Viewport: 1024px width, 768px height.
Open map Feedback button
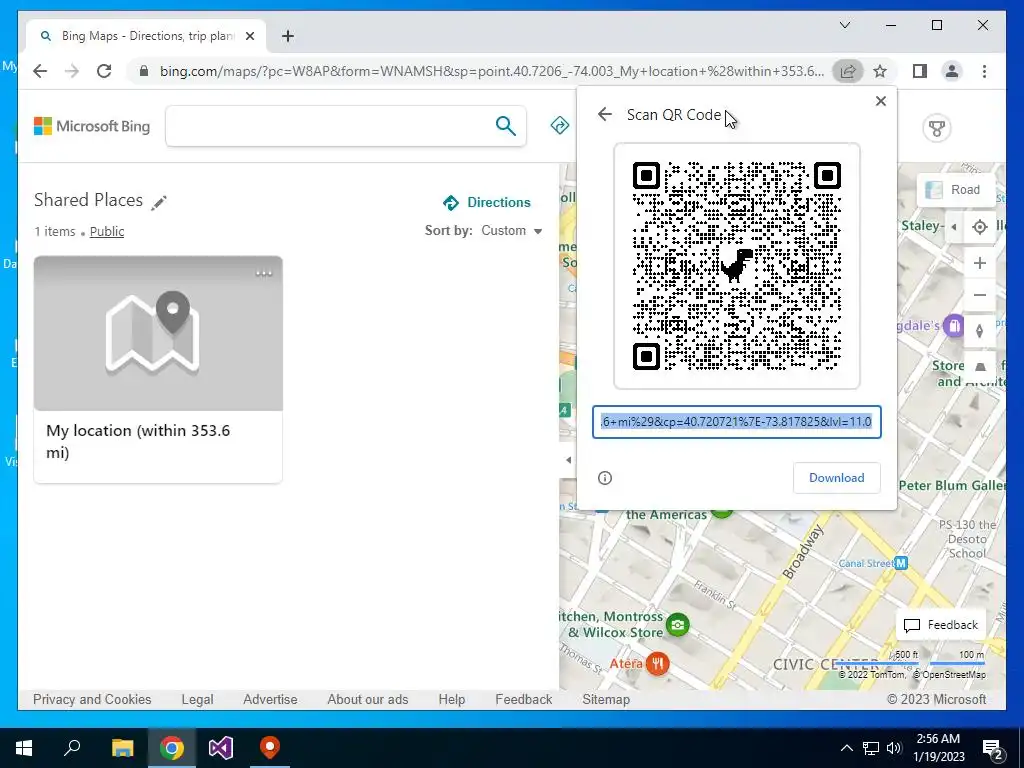941,625
